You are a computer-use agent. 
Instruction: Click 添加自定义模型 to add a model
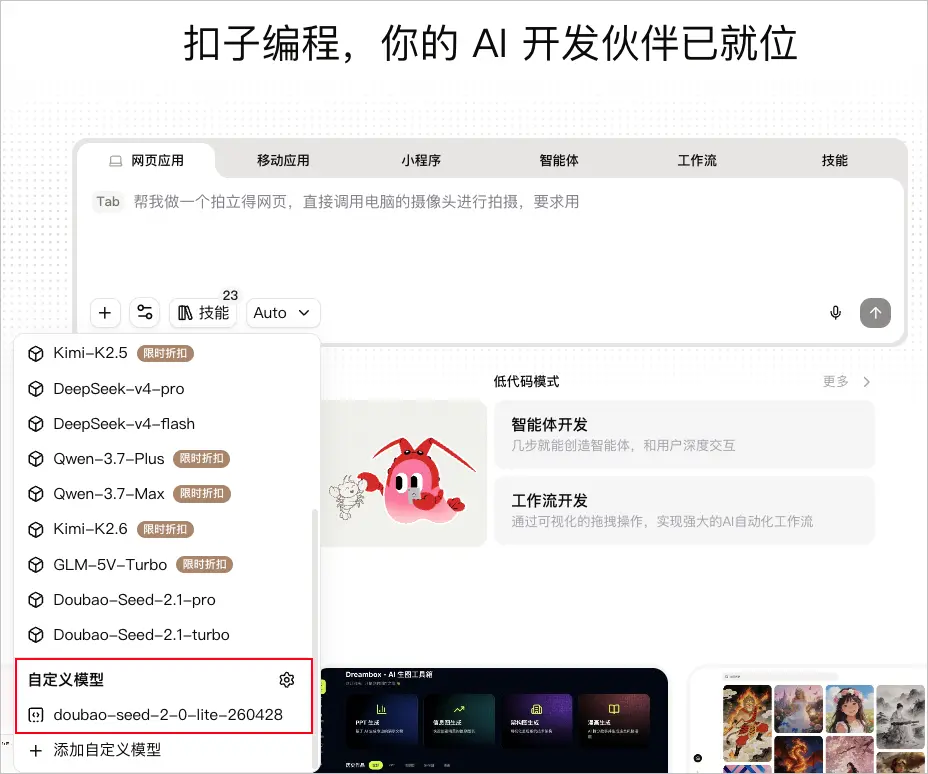coord(107,750)
